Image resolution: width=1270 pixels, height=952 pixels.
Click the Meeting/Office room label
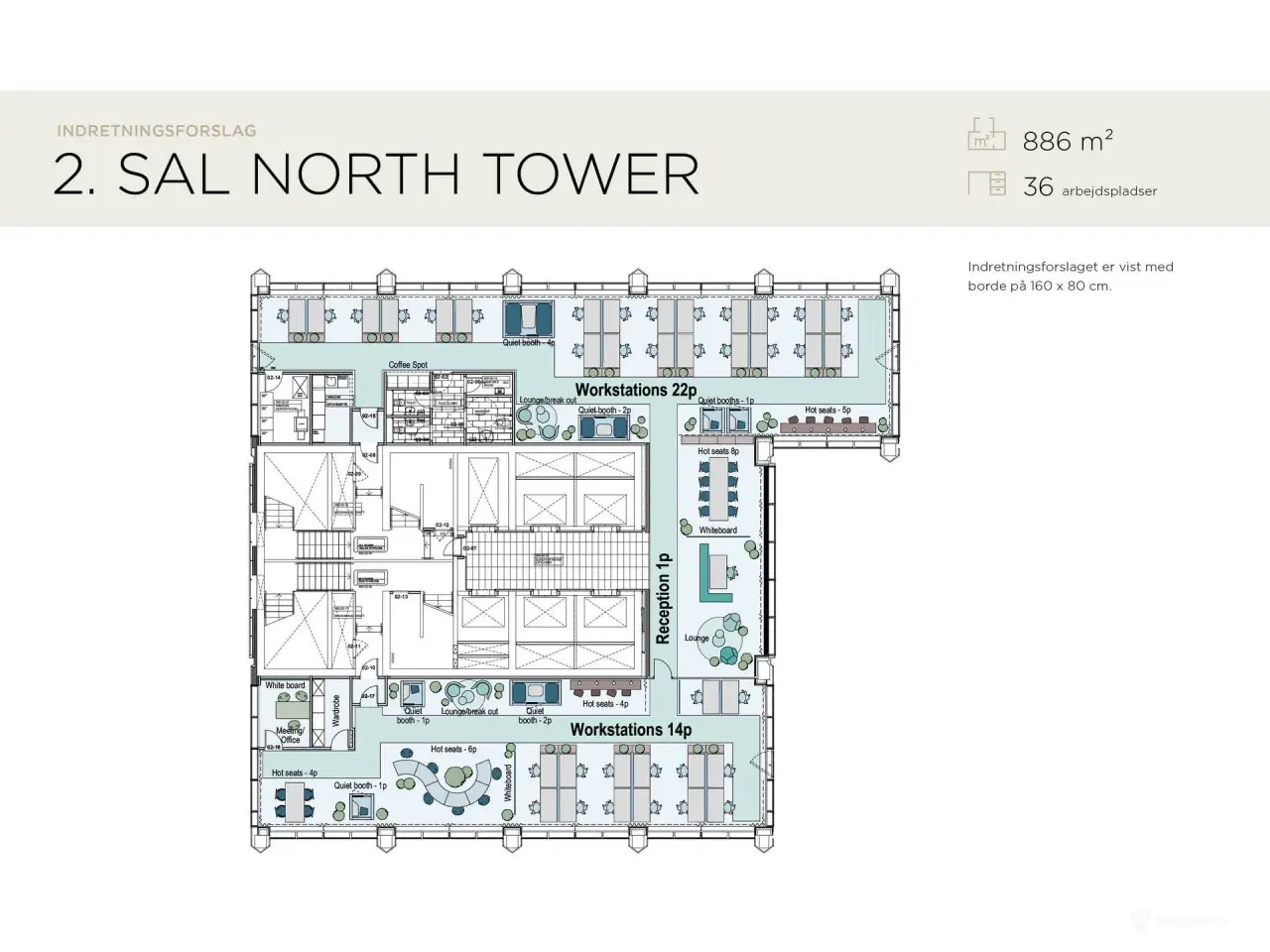[289, 734]
